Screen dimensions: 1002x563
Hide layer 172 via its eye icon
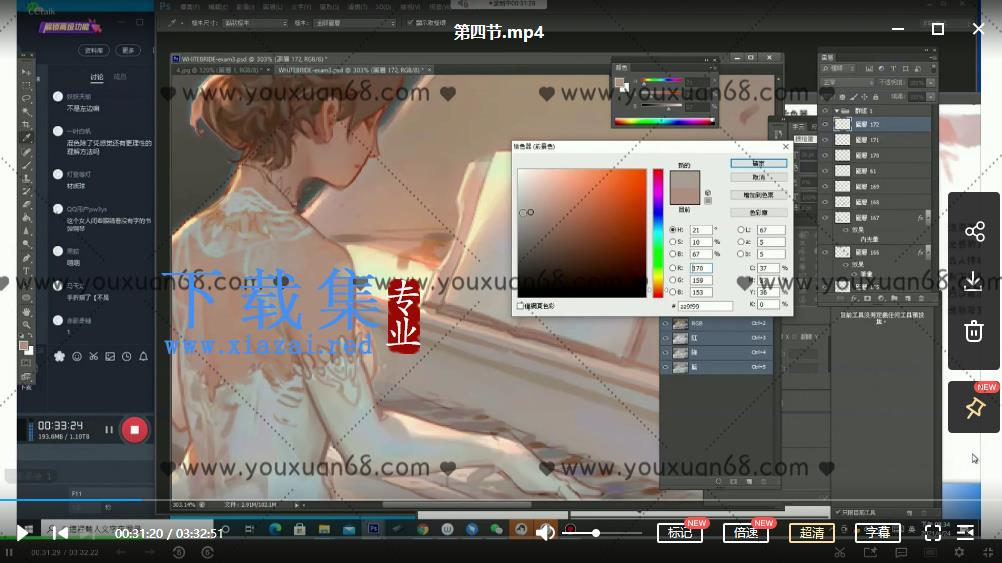[x=825, y=125]
